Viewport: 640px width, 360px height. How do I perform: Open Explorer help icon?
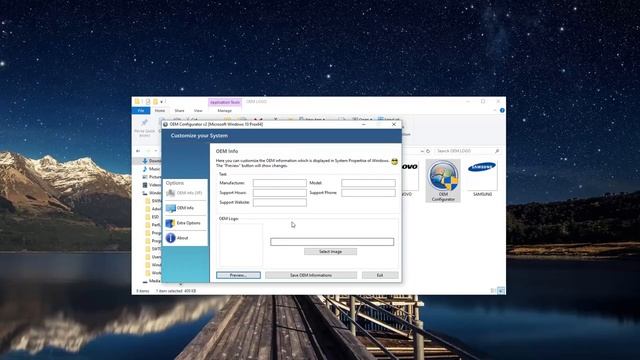click(502, 111)
